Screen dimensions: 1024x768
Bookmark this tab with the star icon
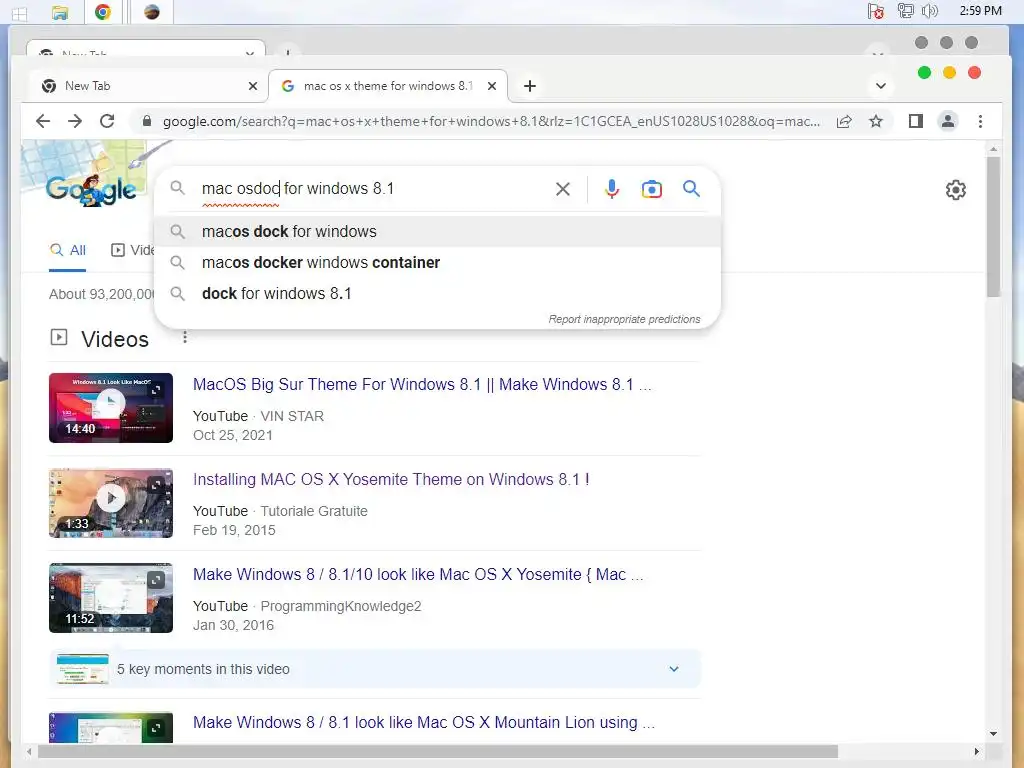coord(876,121)
